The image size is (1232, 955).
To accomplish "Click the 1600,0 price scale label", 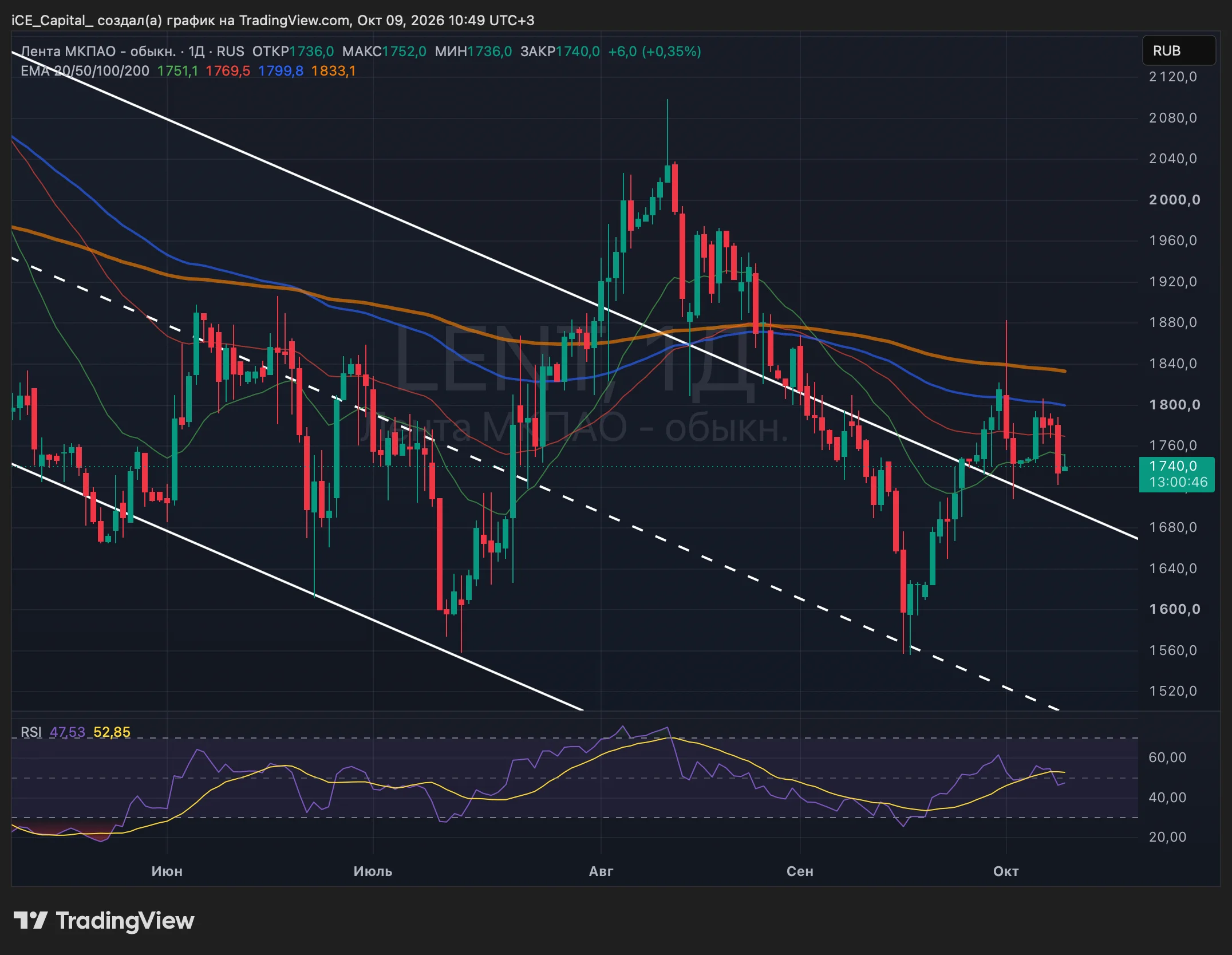I will pyautogui.click(x=1174, y=609).
